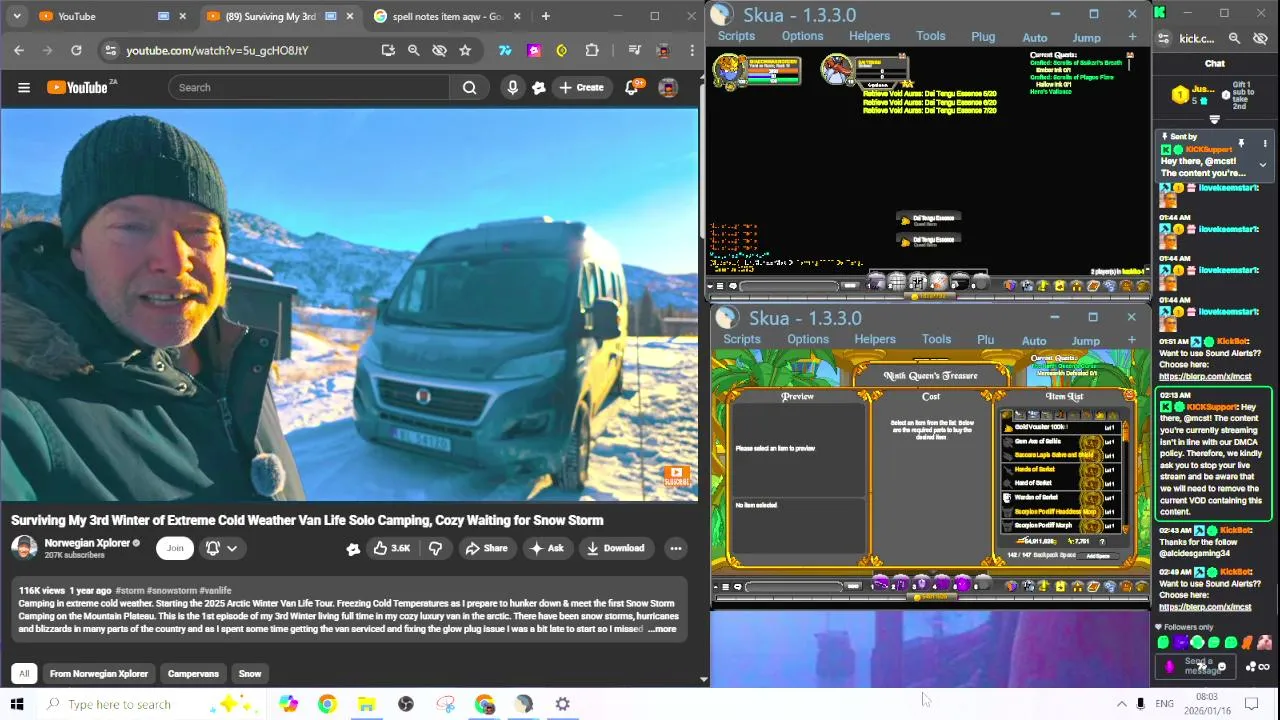The image size is (1280, 720).
Task: Start voice search with the microphone icon
Action: pos(512,88)
